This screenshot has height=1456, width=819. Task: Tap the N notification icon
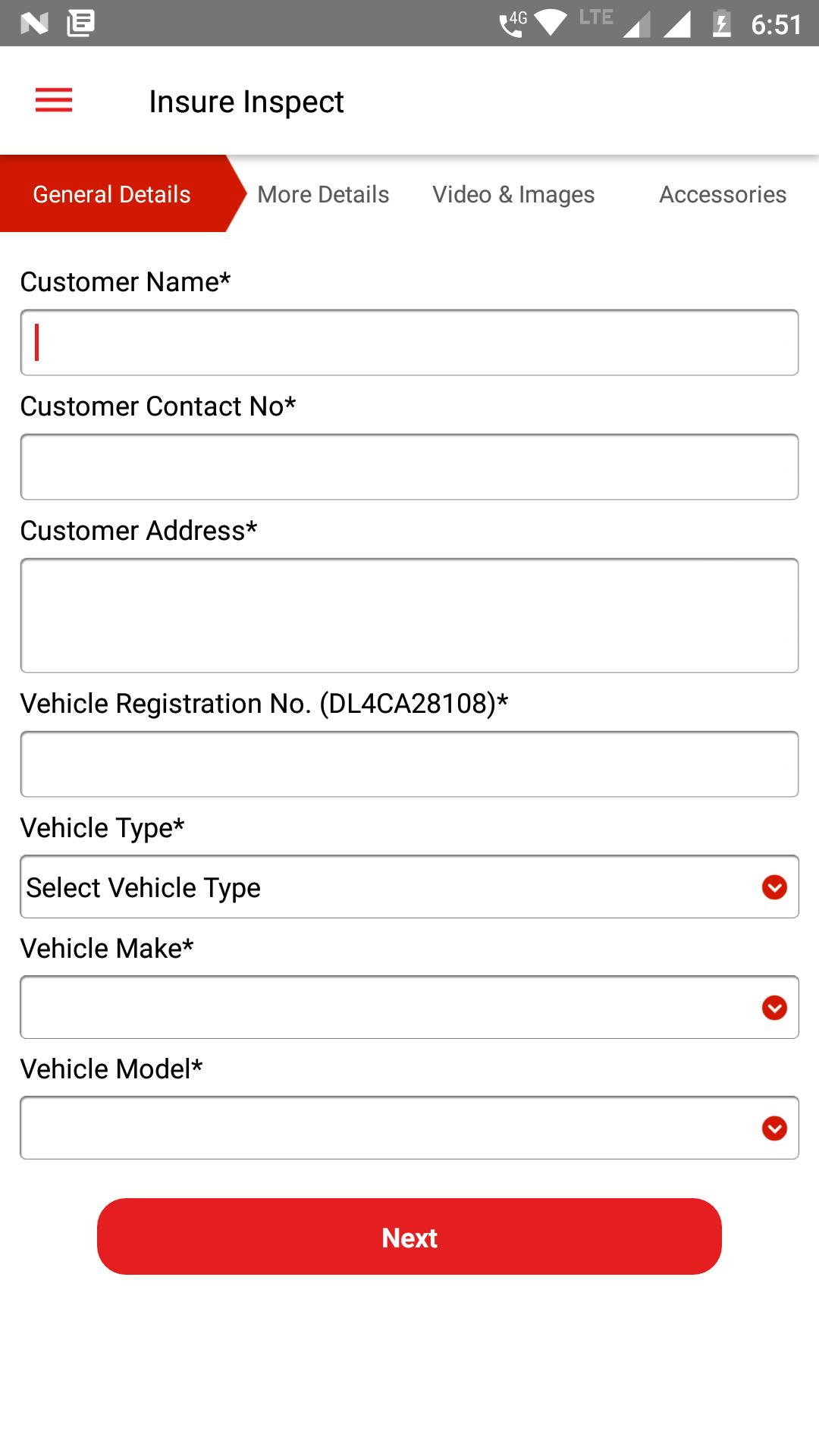(34, 24)
